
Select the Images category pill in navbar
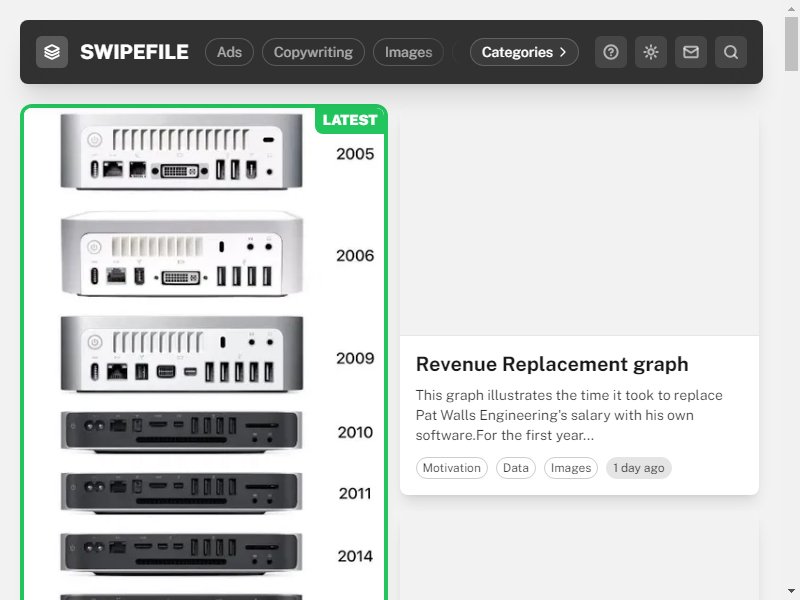point(408,52)
